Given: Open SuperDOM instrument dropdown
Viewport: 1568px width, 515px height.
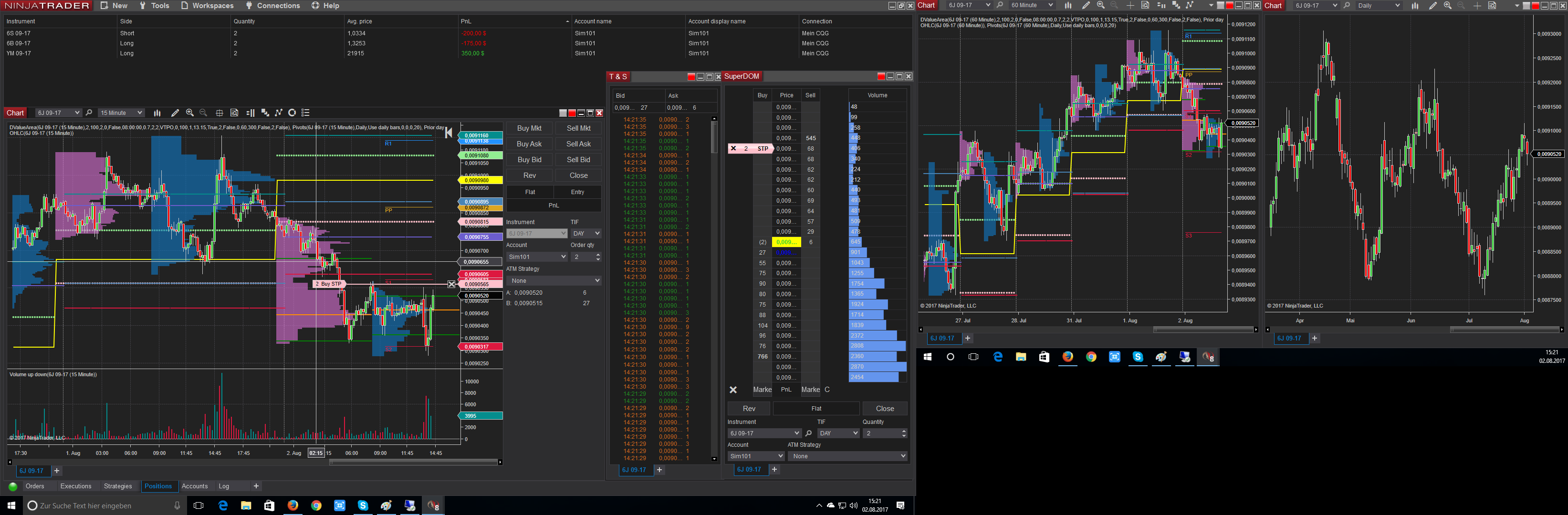Looking at the screenshot, I should point(764,433).
